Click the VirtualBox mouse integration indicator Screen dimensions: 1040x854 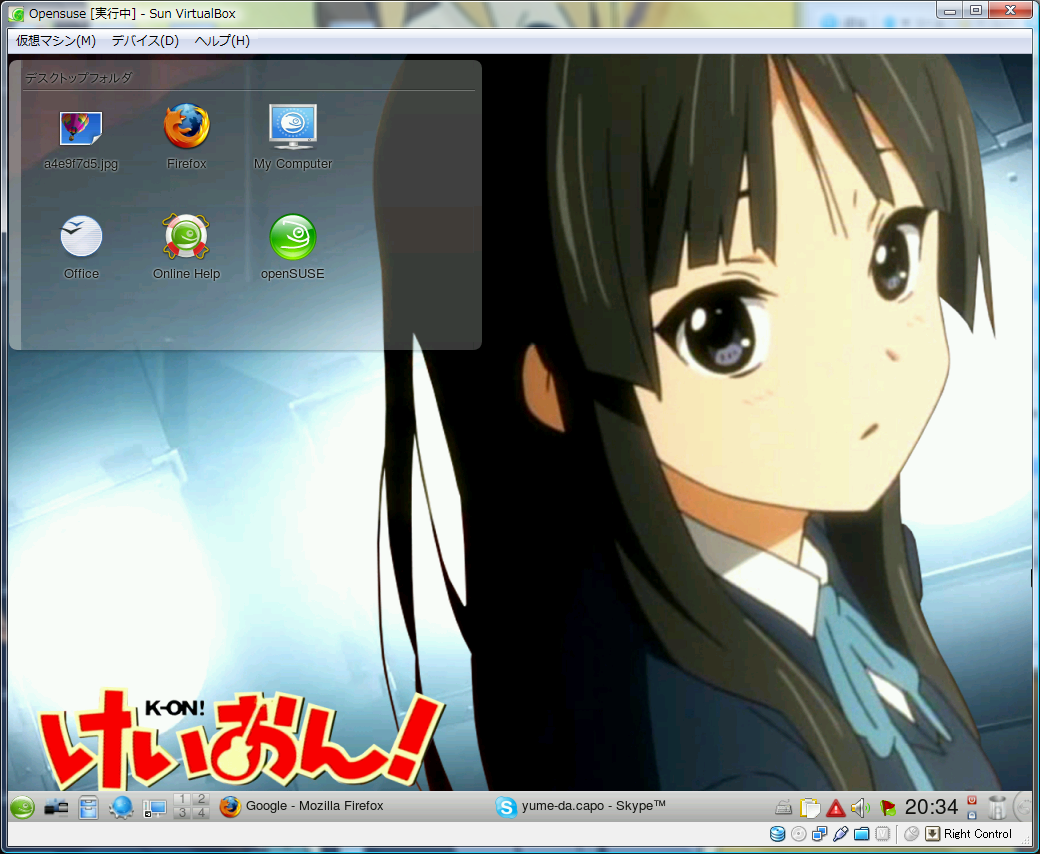click(912, 833)
